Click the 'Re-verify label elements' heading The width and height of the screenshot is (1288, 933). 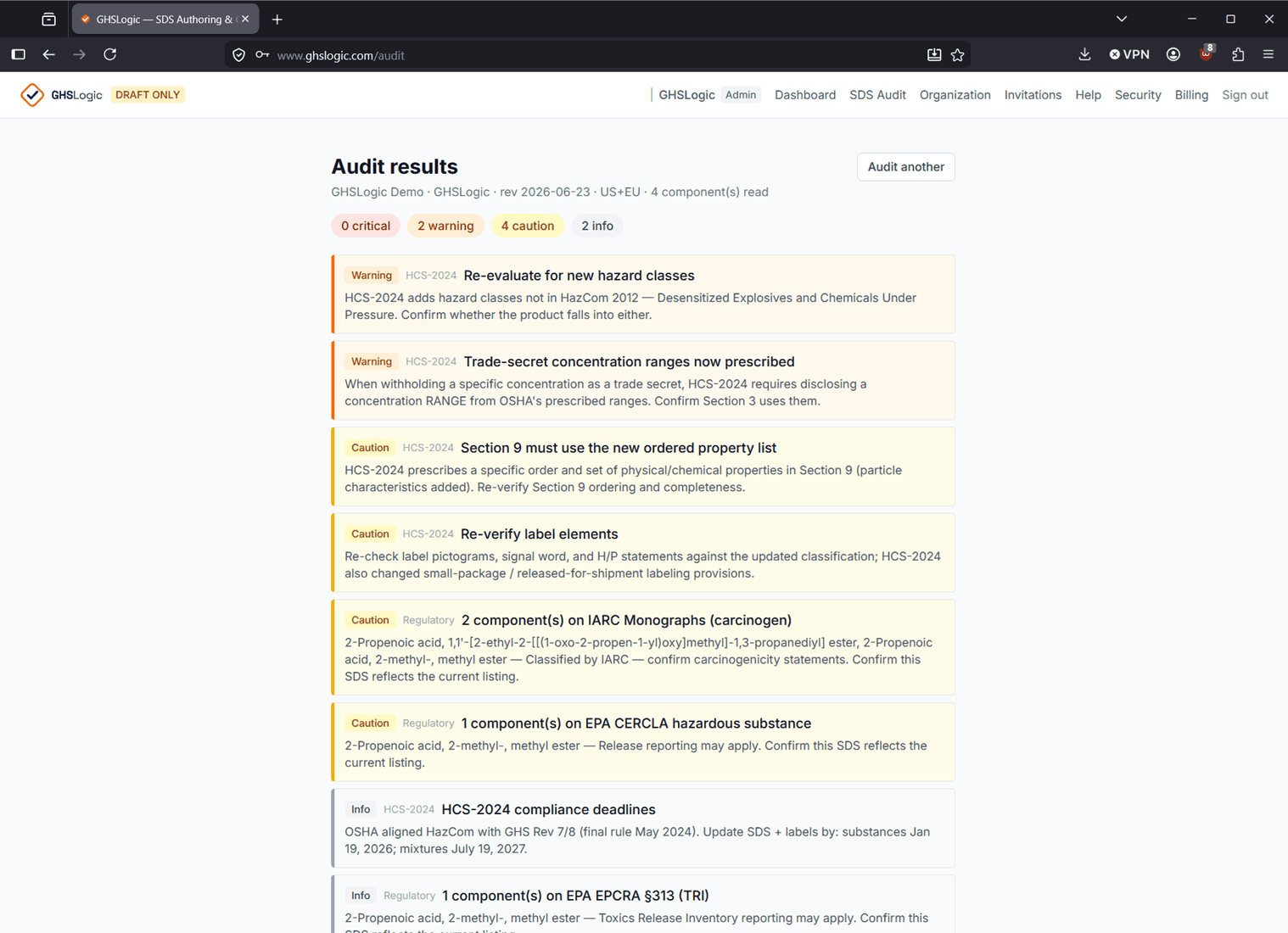click(539, 534)
